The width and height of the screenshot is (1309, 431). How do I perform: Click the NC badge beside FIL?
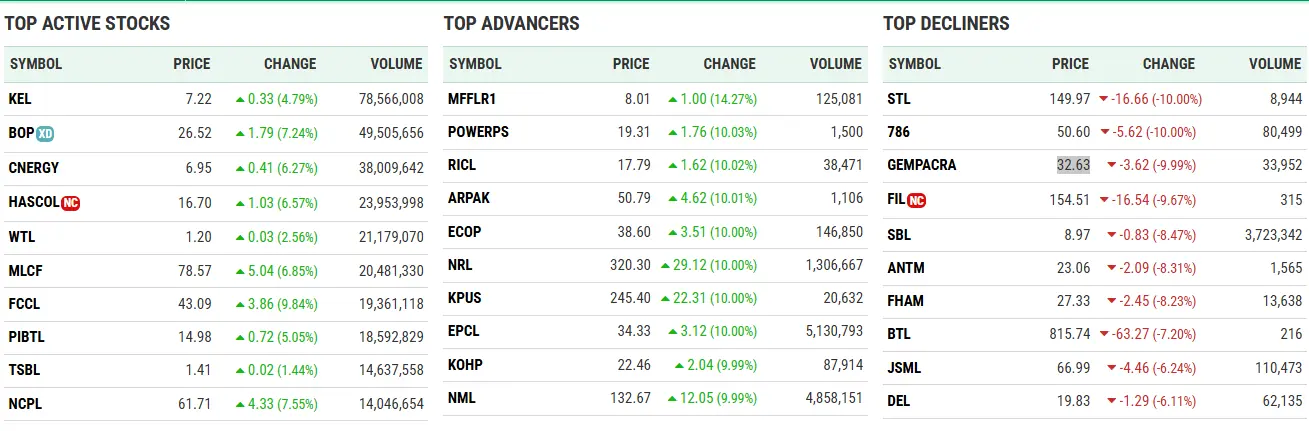click(916, 200)
